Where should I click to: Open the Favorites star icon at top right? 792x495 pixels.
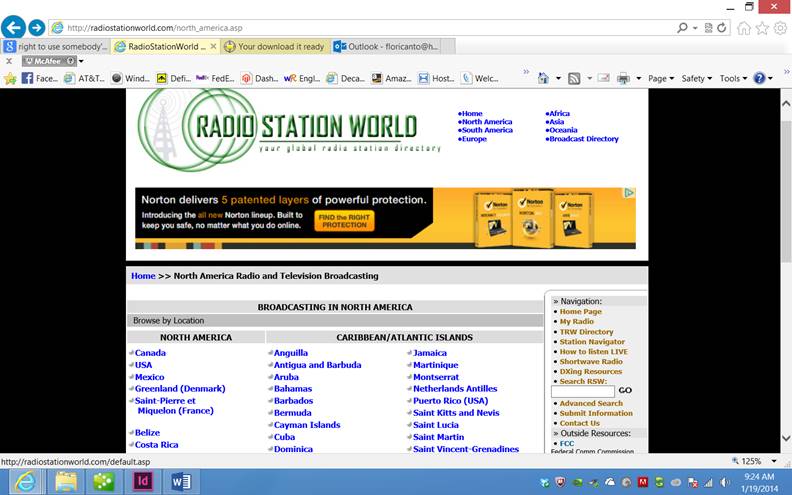point(761,28)
